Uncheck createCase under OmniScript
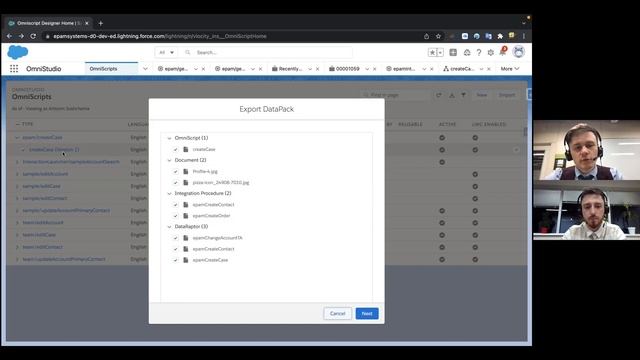The image size is (640, 360). click(176, 149)
